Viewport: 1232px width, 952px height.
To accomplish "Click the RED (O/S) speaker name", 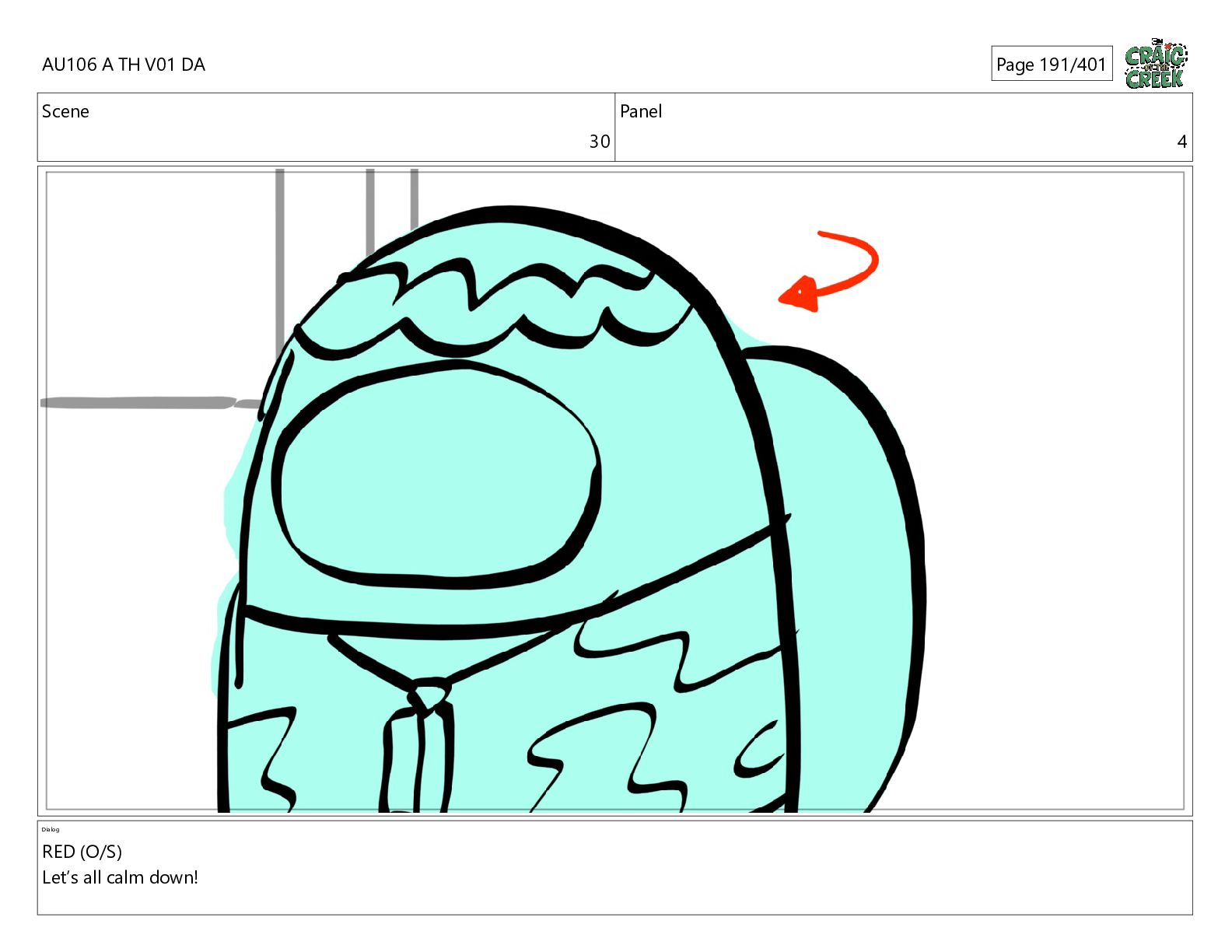I will click(x=82, y=852).
